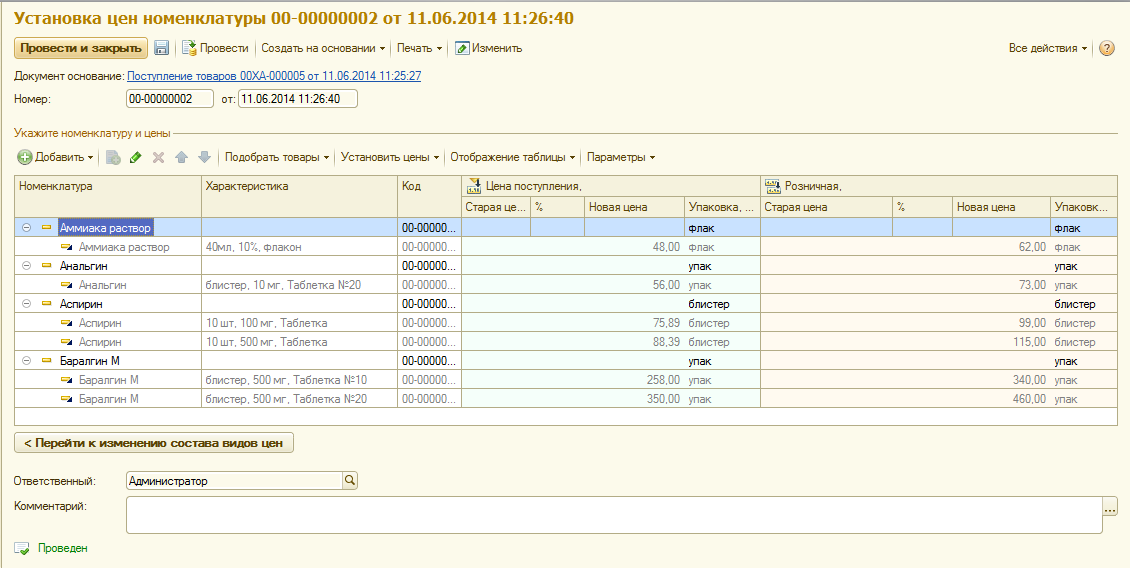Click the green pencil edit row icon
Screen dimensions: 1130x568
click(136, 157)
